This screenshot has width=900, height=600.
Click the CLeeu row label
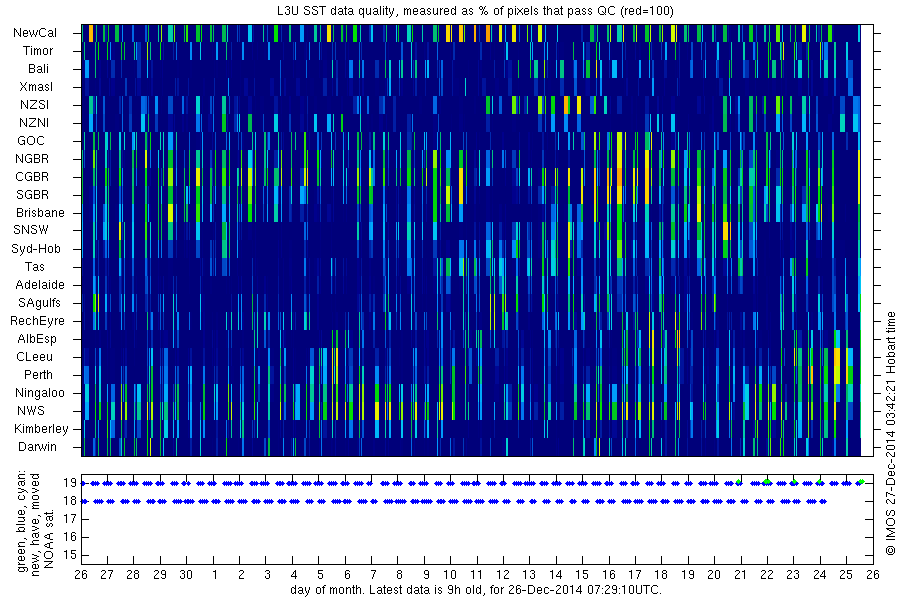click(x=34, y=357)
